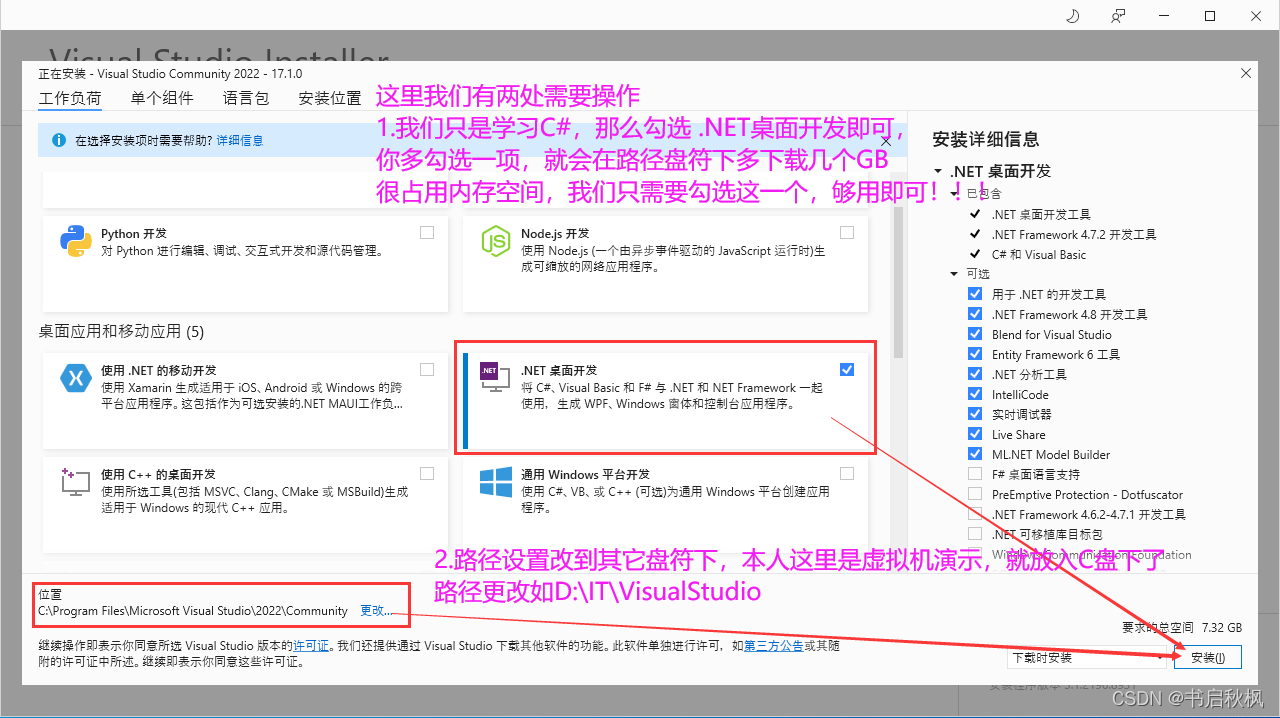Click the 安装详细信息 panel heading
The width and height of the screenshot is (1280, 718).
coord(985,139)
